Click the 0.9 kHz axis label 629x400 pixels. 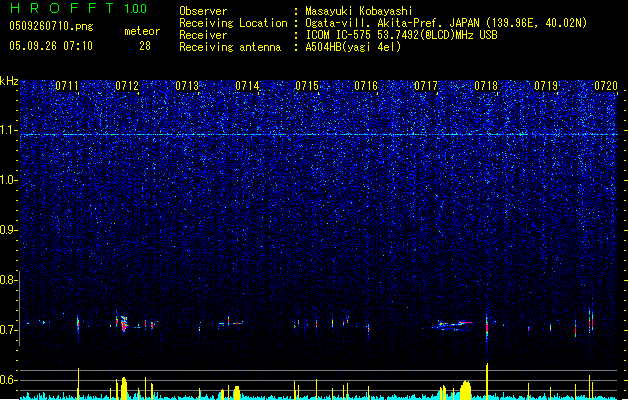click(x=8, y=230)
